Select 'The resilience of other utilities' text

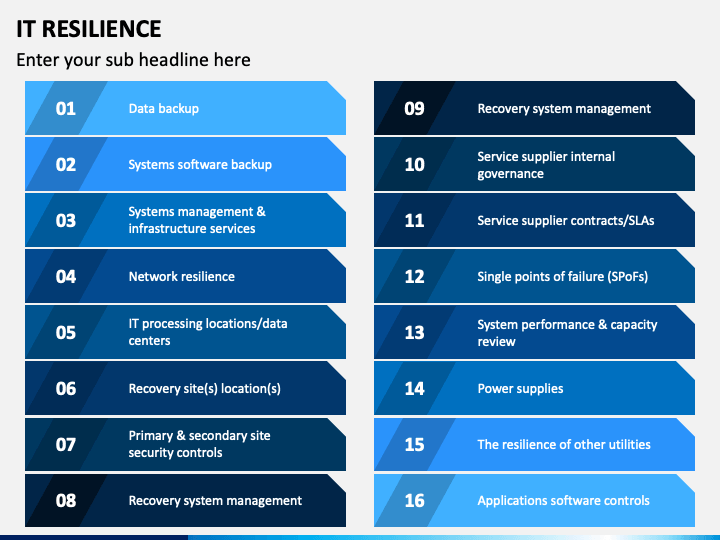(x=564, y=445)
